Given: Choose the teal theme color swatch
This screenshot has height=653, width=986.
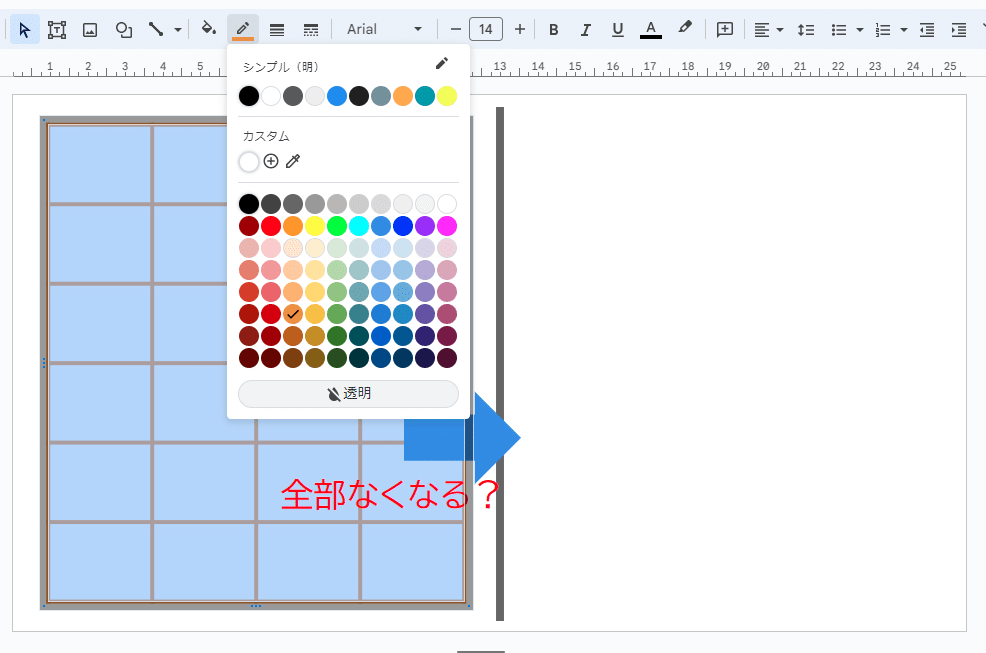Looking at the screenshot, I should tap(425, 96).
